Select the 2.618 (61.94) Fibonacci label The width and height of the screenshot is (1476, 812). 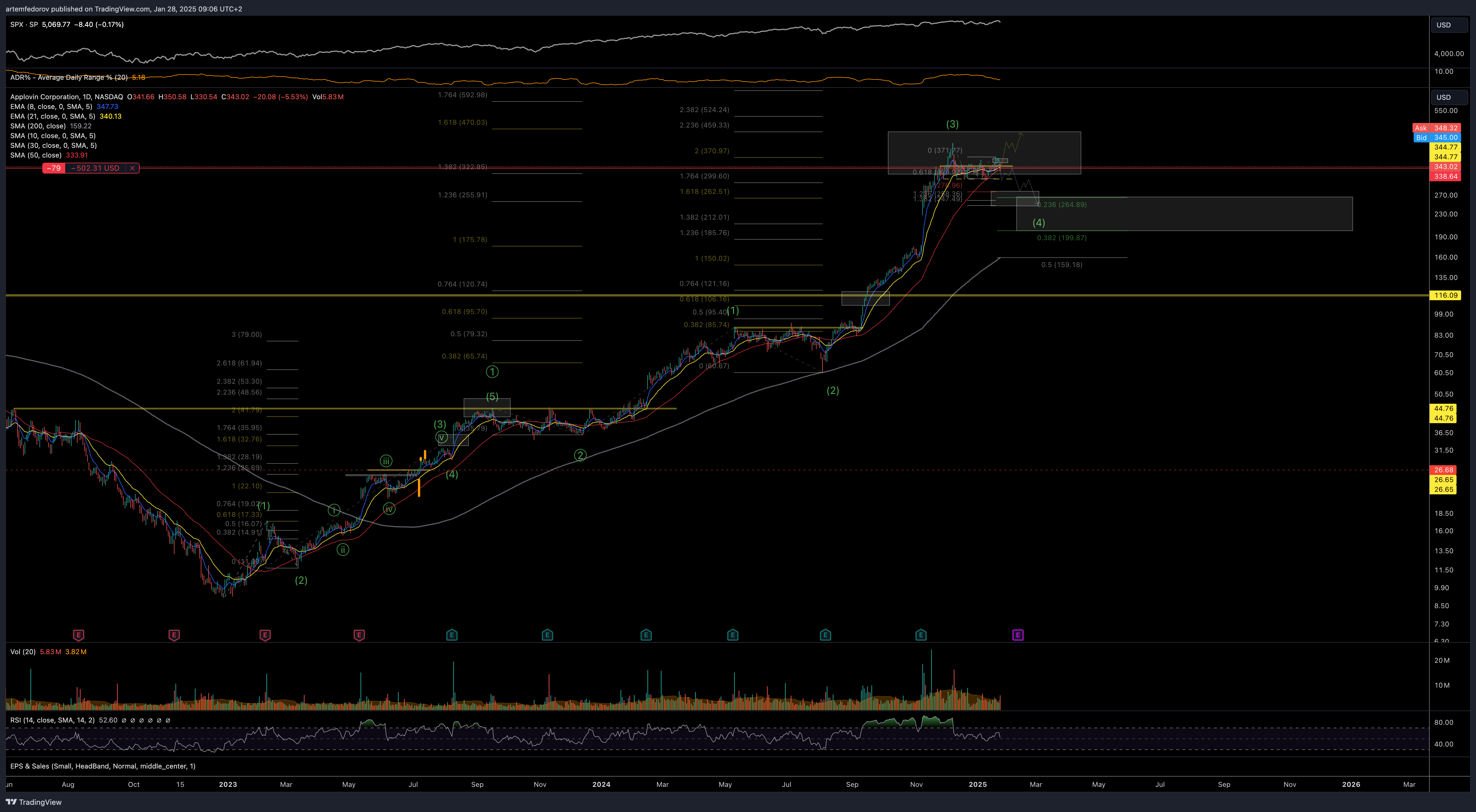pos(239,363)
